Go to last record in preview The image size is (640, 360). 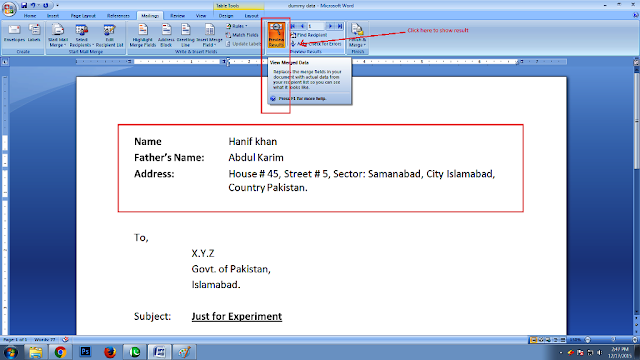click(x=340, y=26)
